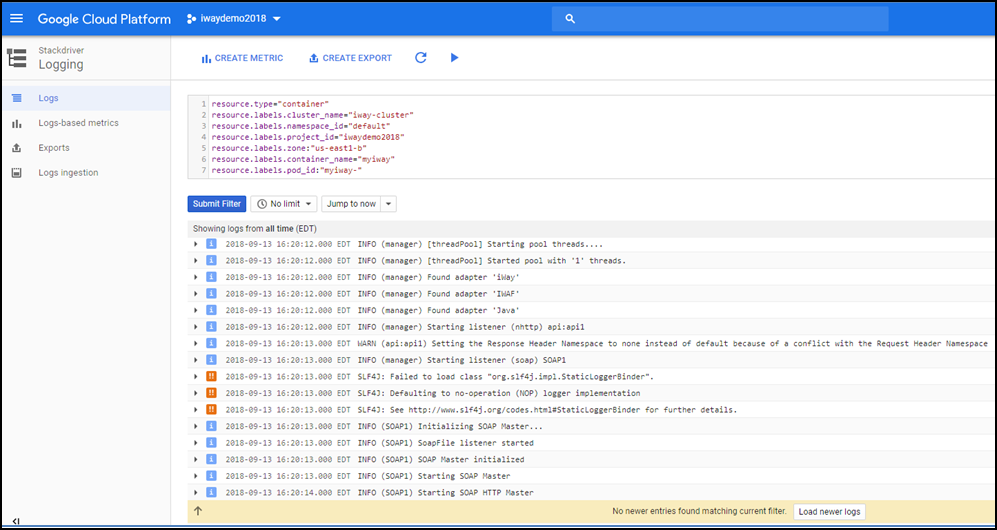This screenshot has height=530, width=997.
Task: Expand the 'Initializing SOAP Master' entry
Action: pos(195,426)
